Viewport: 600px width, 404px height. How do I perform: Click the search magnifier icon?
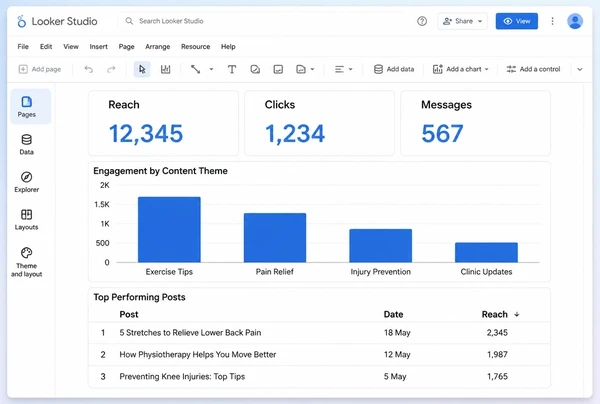tap(129, 21)
